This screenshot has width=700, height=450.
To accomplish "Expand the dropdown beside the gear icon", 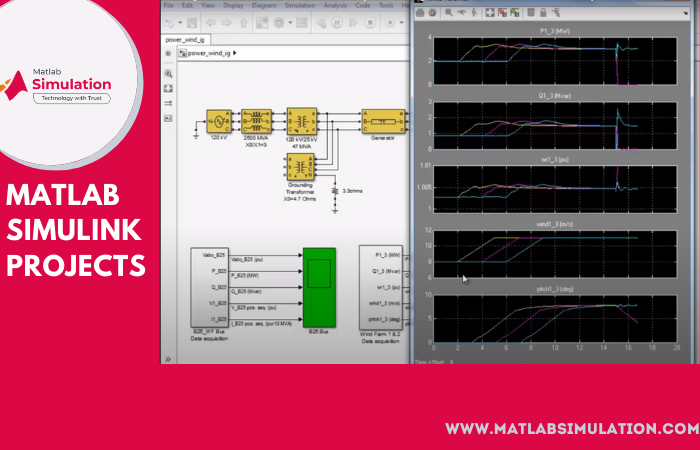I will pos(290,23).
